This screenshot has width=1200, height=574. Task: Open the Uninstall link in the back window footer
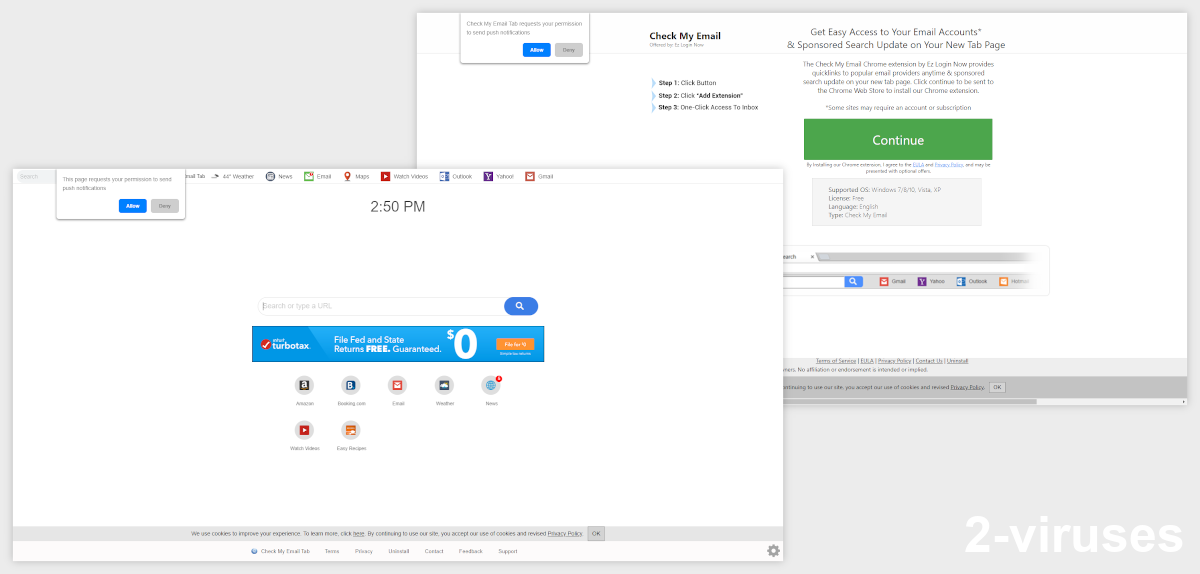tap(957, 361)
